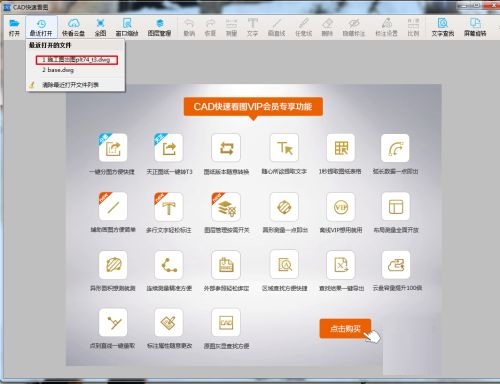Click the area search magnifier document icon
This screenshot has width=500, height=384.
click(x=284, y=265)
